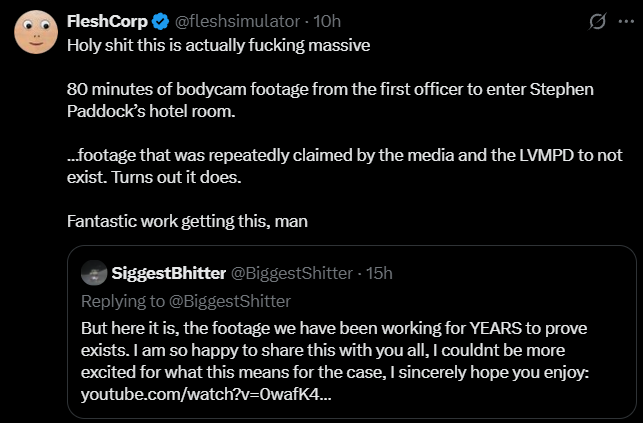This screenshot has height=423, width=643.
Task: Click the blue verified badge beside FleshCorp
Action: click(161, 21)
